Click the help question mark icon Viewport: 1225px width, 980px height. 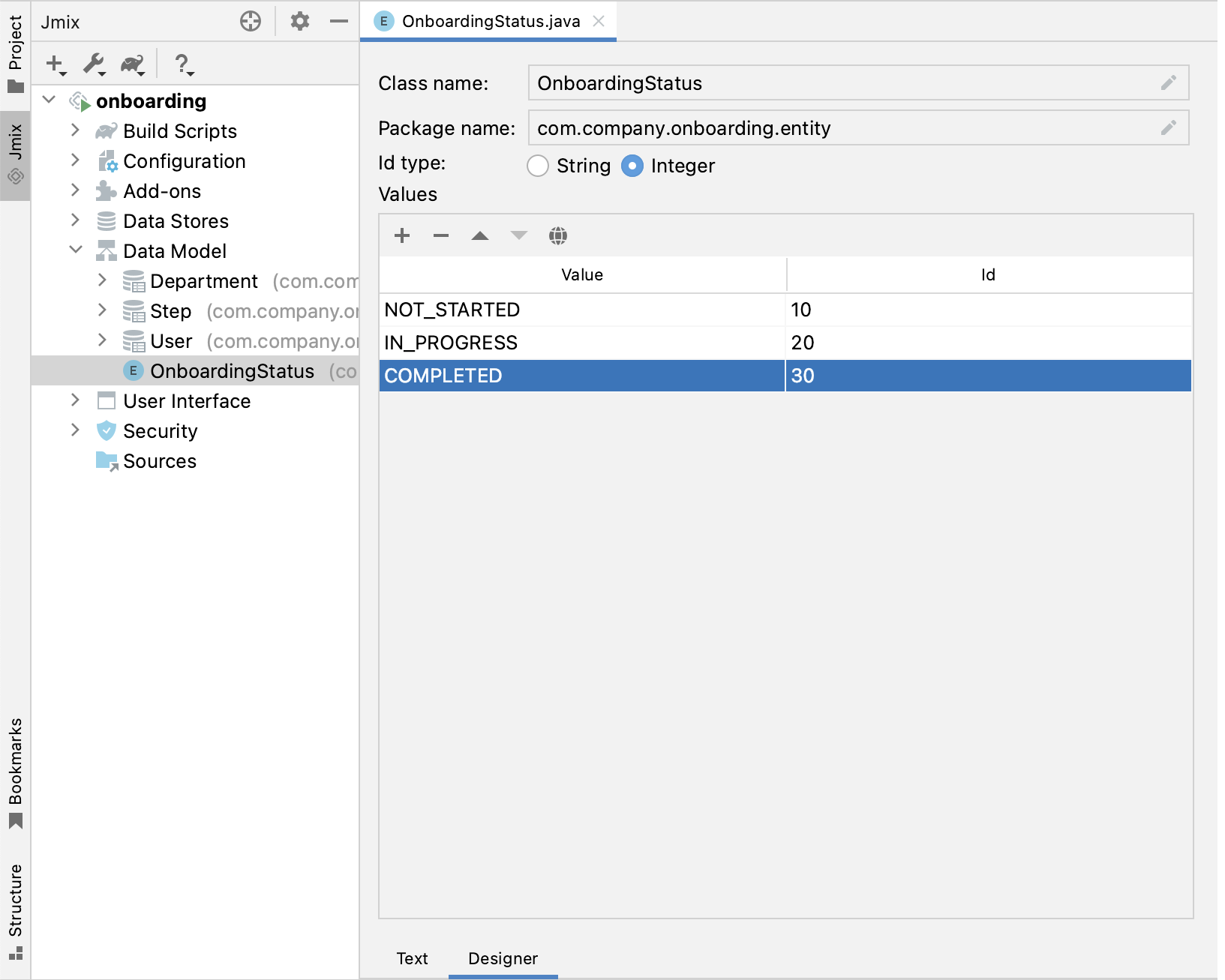[x=182, y=64]
